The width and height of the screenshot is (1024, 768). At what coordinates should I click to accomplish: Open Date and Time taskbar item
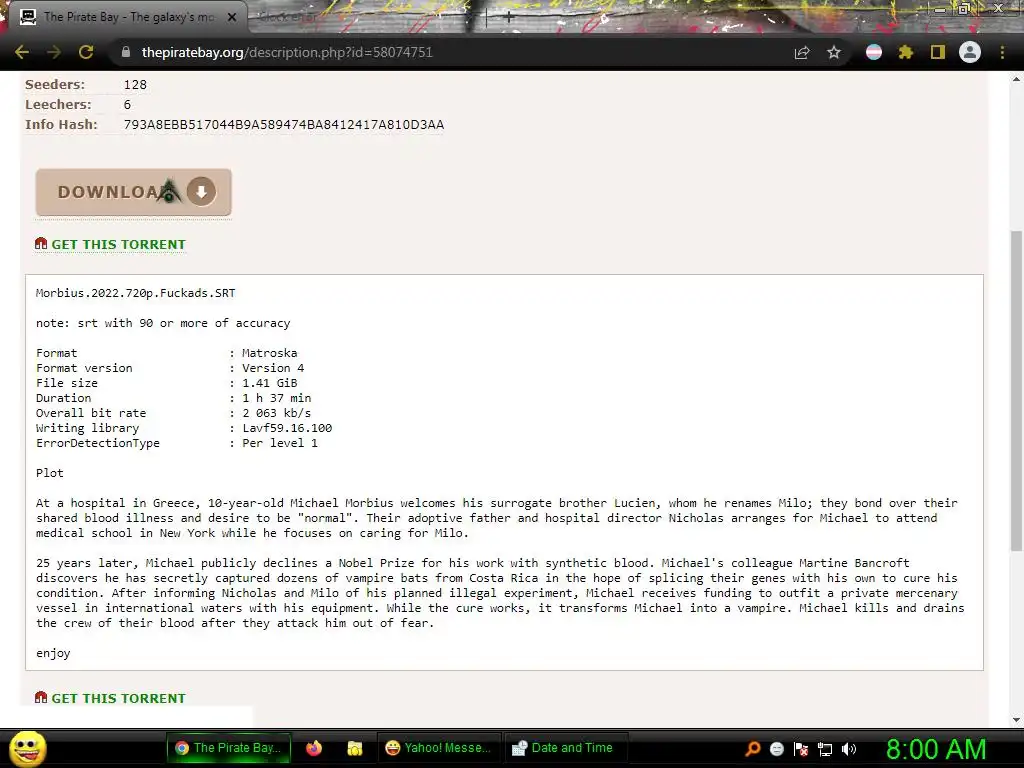(x=565, y=748)
